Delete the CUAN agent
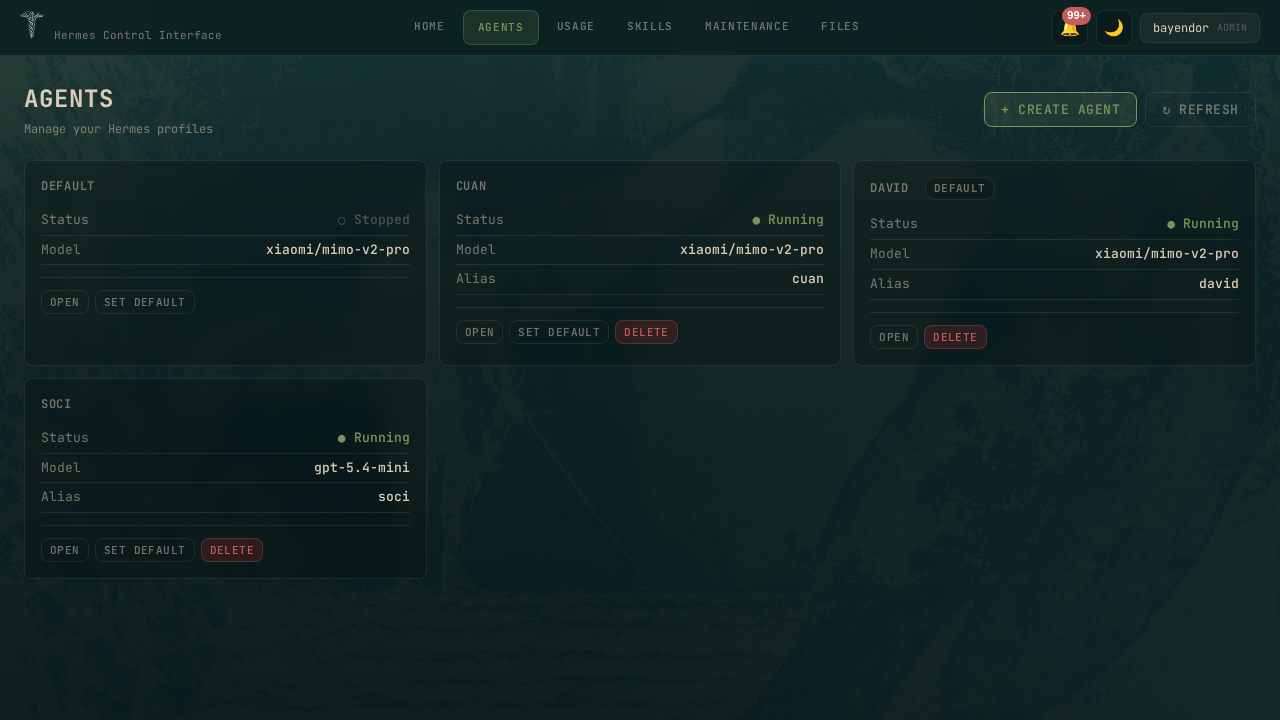 pos(646,332)
